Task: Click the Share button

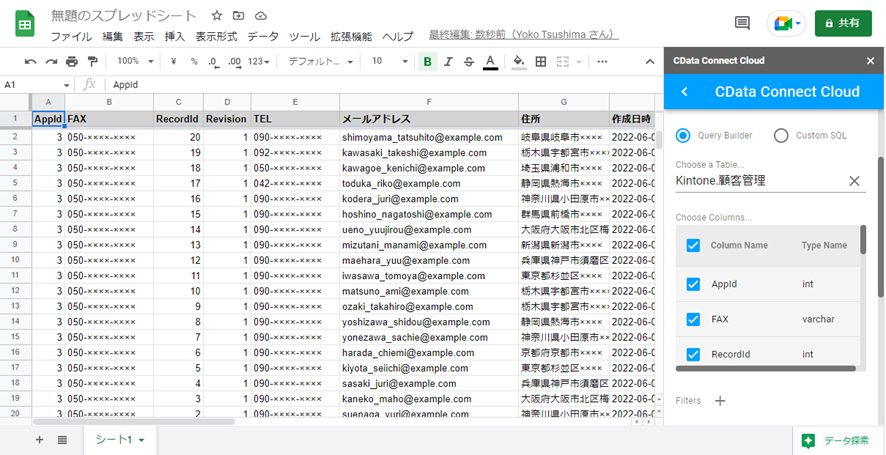Action: click(x=843, y=23)
